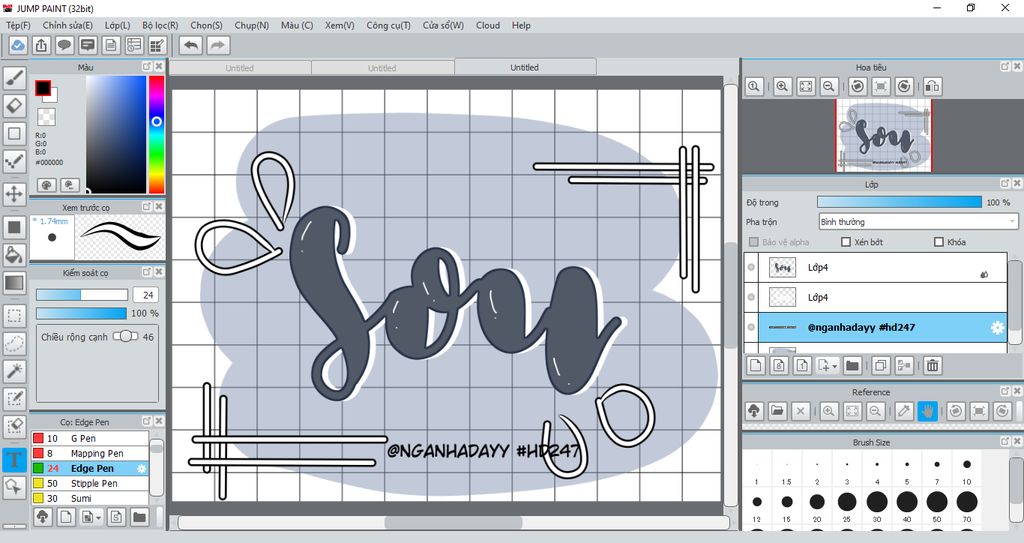Click the navigator canvas thumbnail
This screenshot has width=1024, height=543.
(884, 136)
